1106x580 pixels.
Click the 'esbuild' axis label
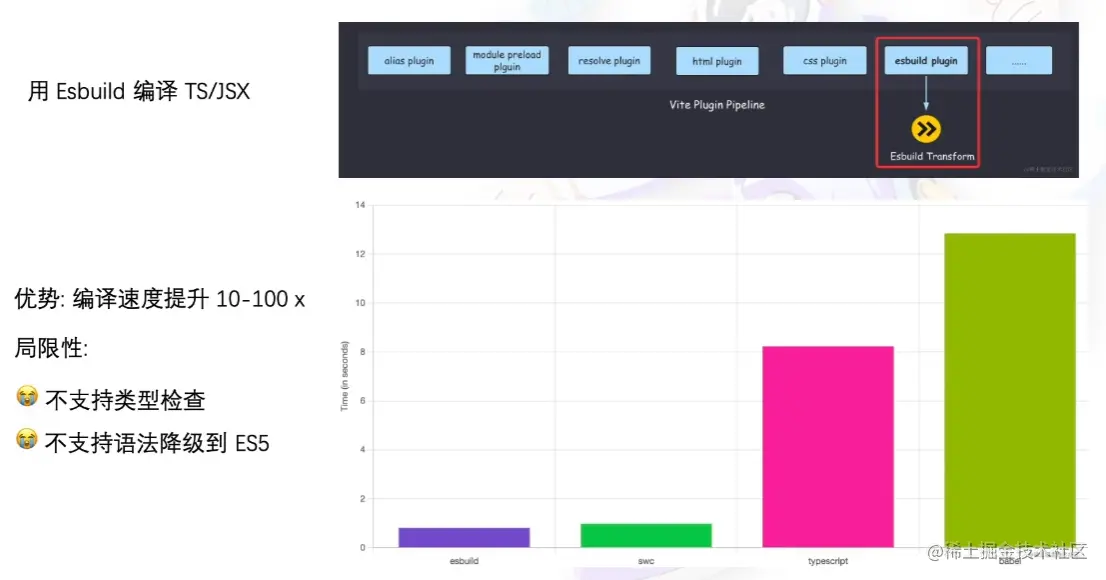click(464, 561)
